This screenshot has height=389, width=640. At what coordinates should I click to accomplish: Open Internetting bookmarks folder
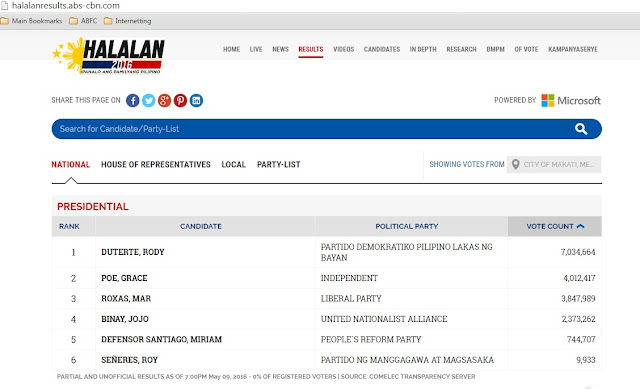(128, 21)
